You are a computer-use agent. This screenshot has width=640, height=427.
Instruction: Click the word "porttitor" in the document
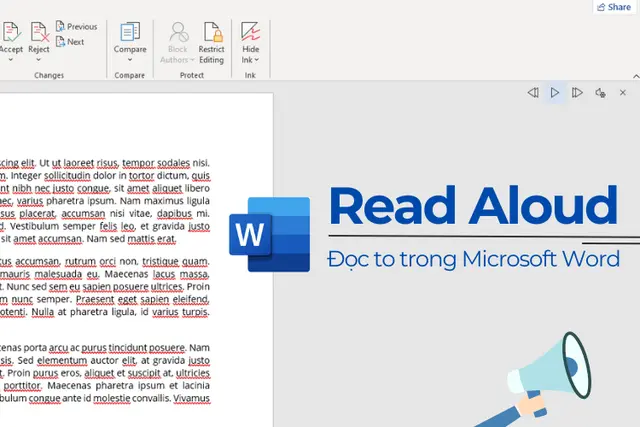coord(22,386)
